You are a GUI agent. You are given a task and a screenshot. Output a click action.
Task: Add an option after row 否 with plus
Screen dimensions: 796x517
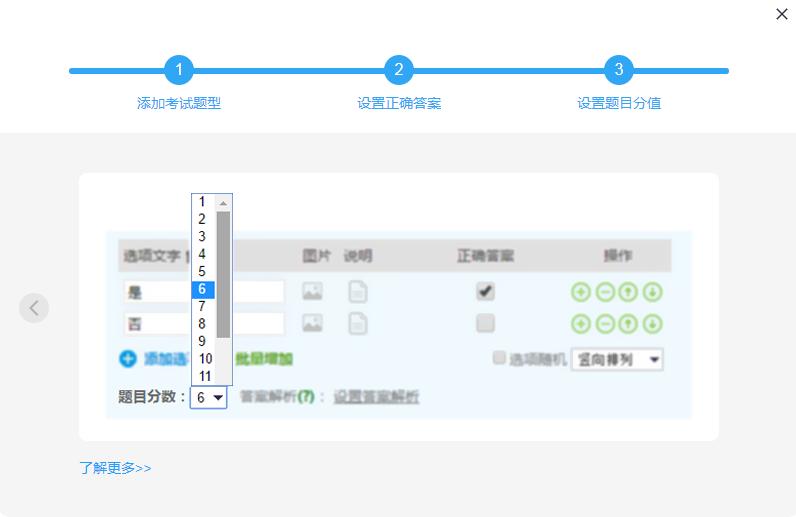click(x=581, y=324)
